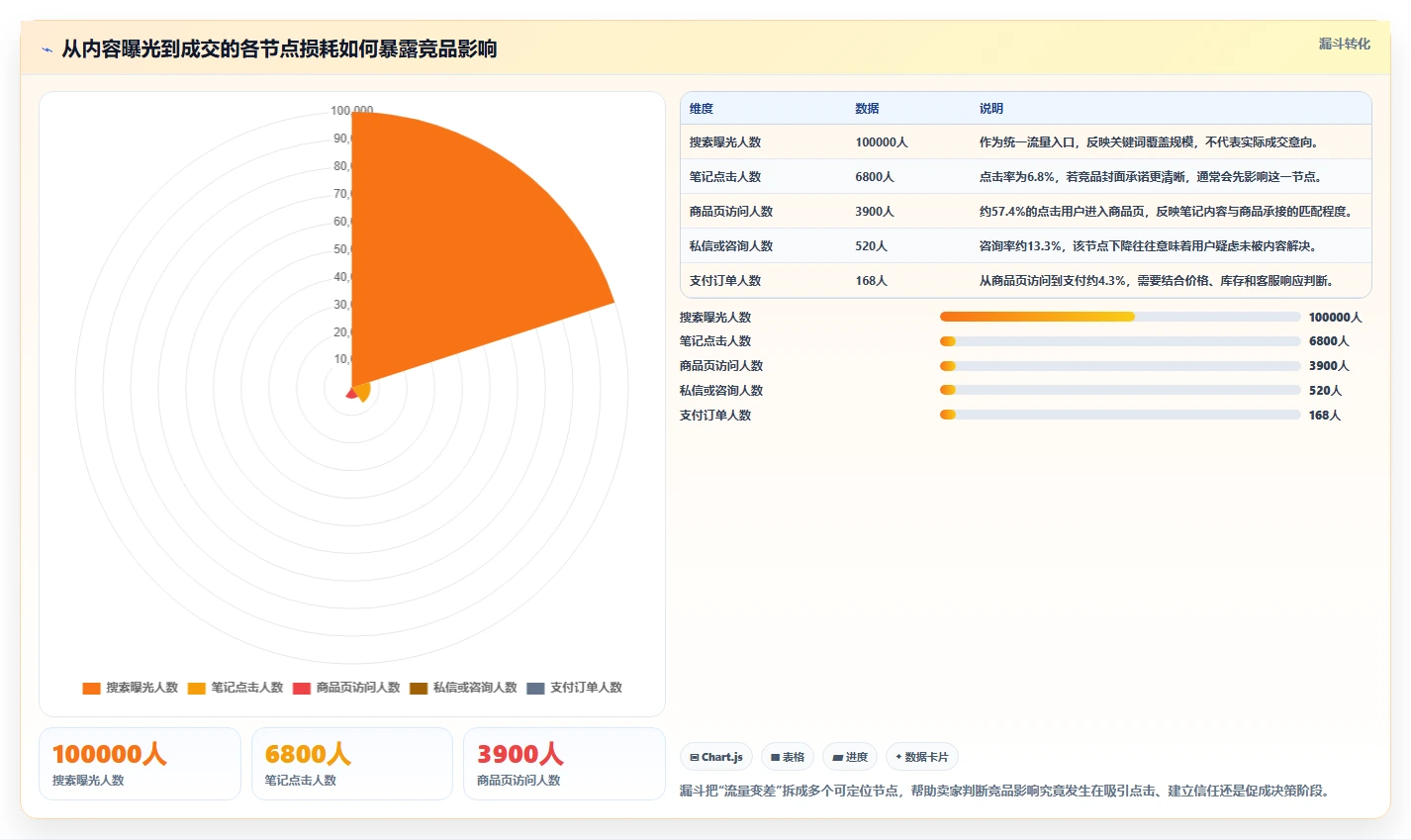Click the lightning icon beside the title
The height and width of the screenshot is (840, 1411).
tap(47, 49)
